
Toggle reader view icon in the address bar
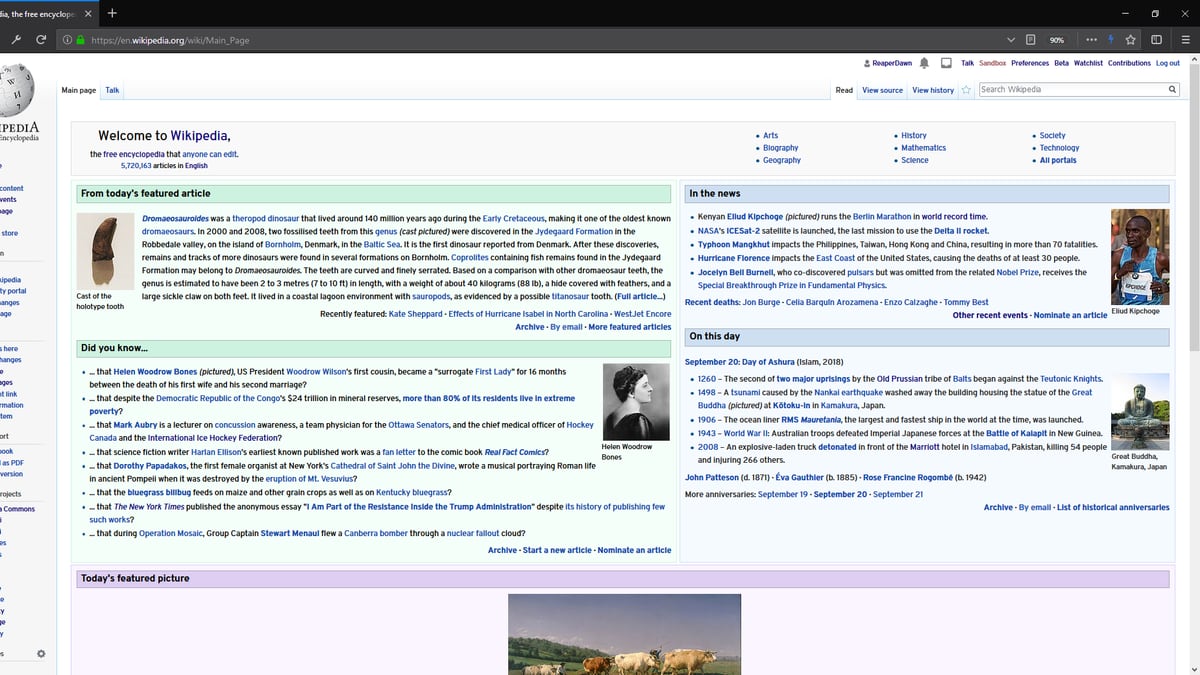pos(1030,40)
